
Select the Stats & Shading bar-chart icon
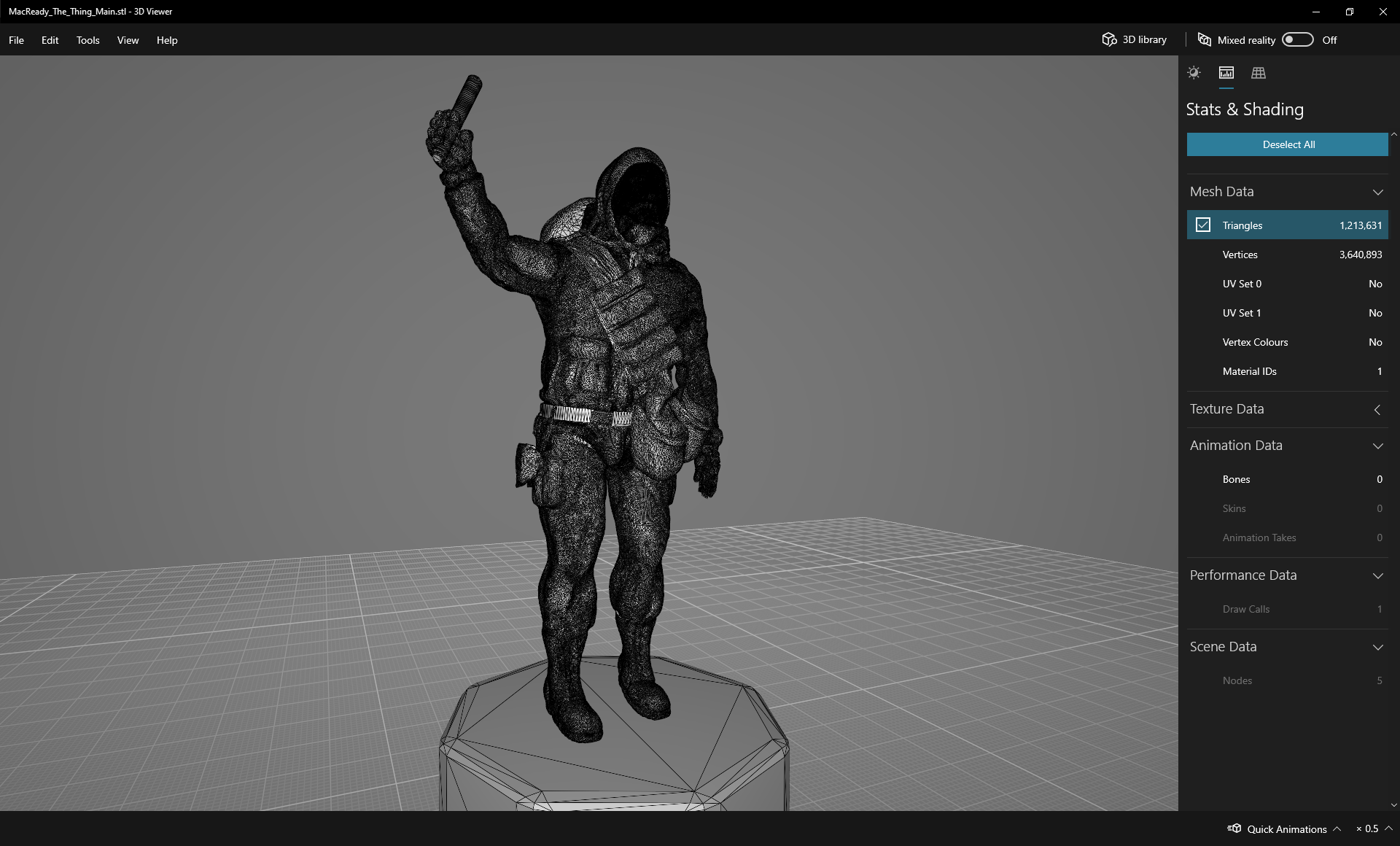click(x=1226, y=73)
